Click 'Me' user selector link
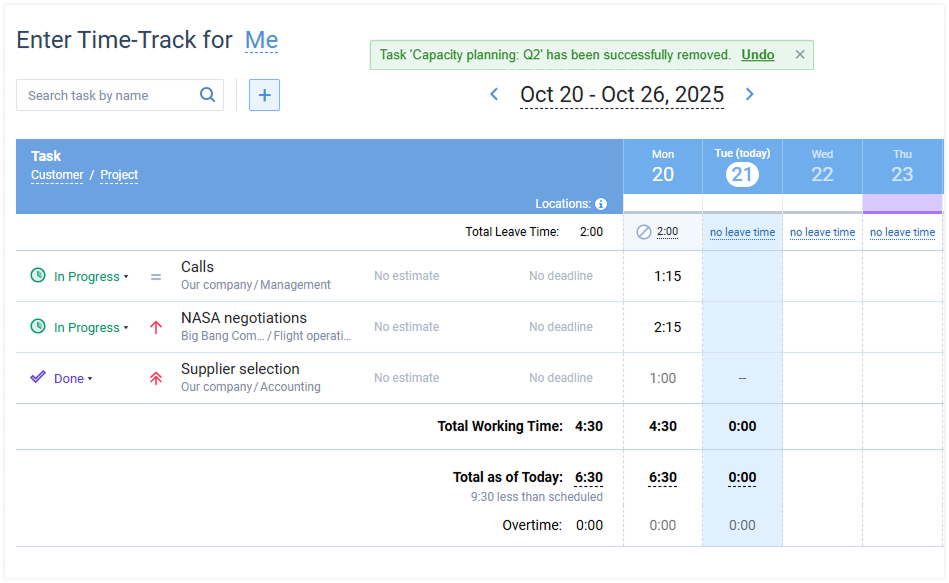 (x=261, y=40)
